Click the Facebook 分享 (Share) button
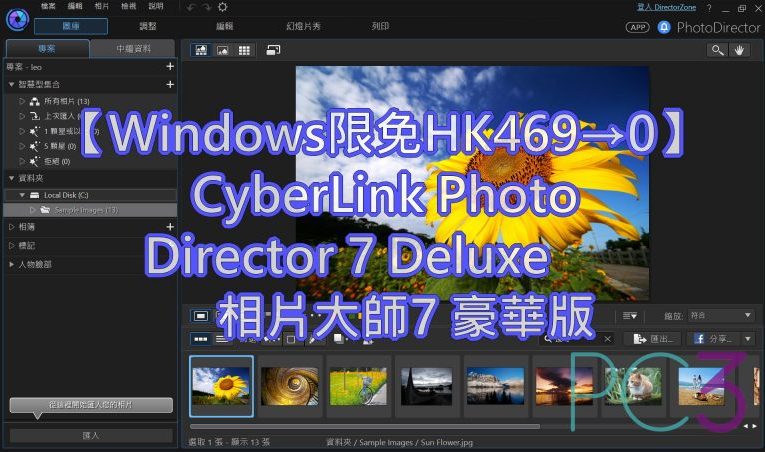Image resolution: width=765 pixels, height=452 pixels. click(x=713, y=339)
